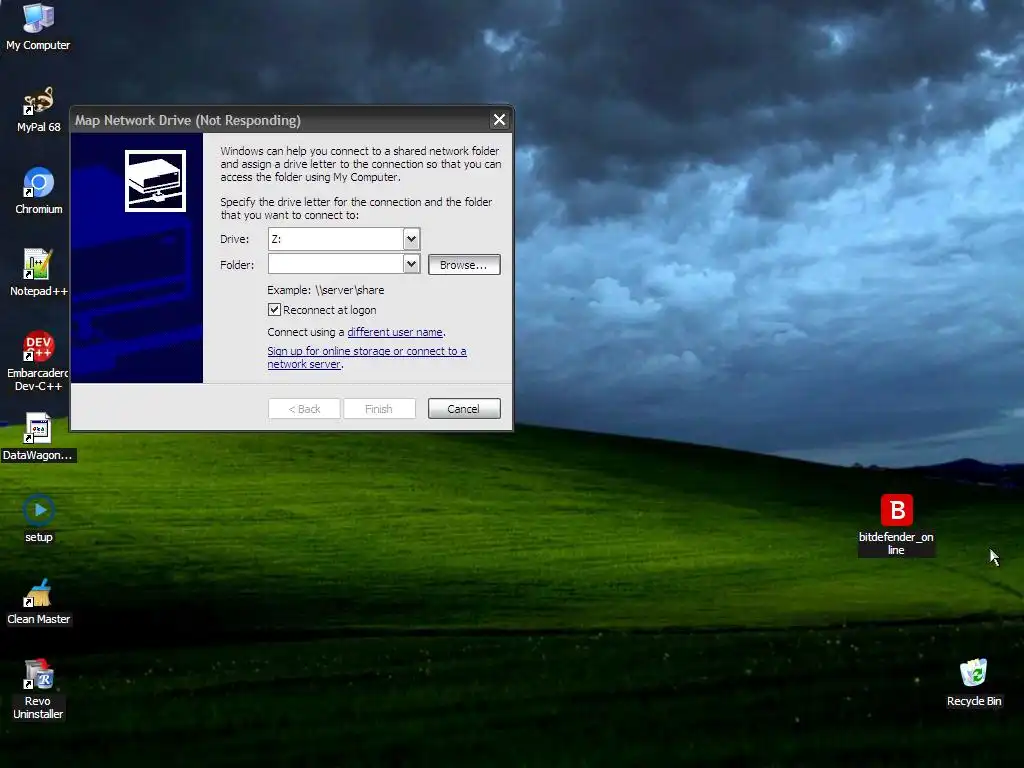Click the network drive image in the dialog
Viewport: 1024px width, 768px height.
point(155,181)
